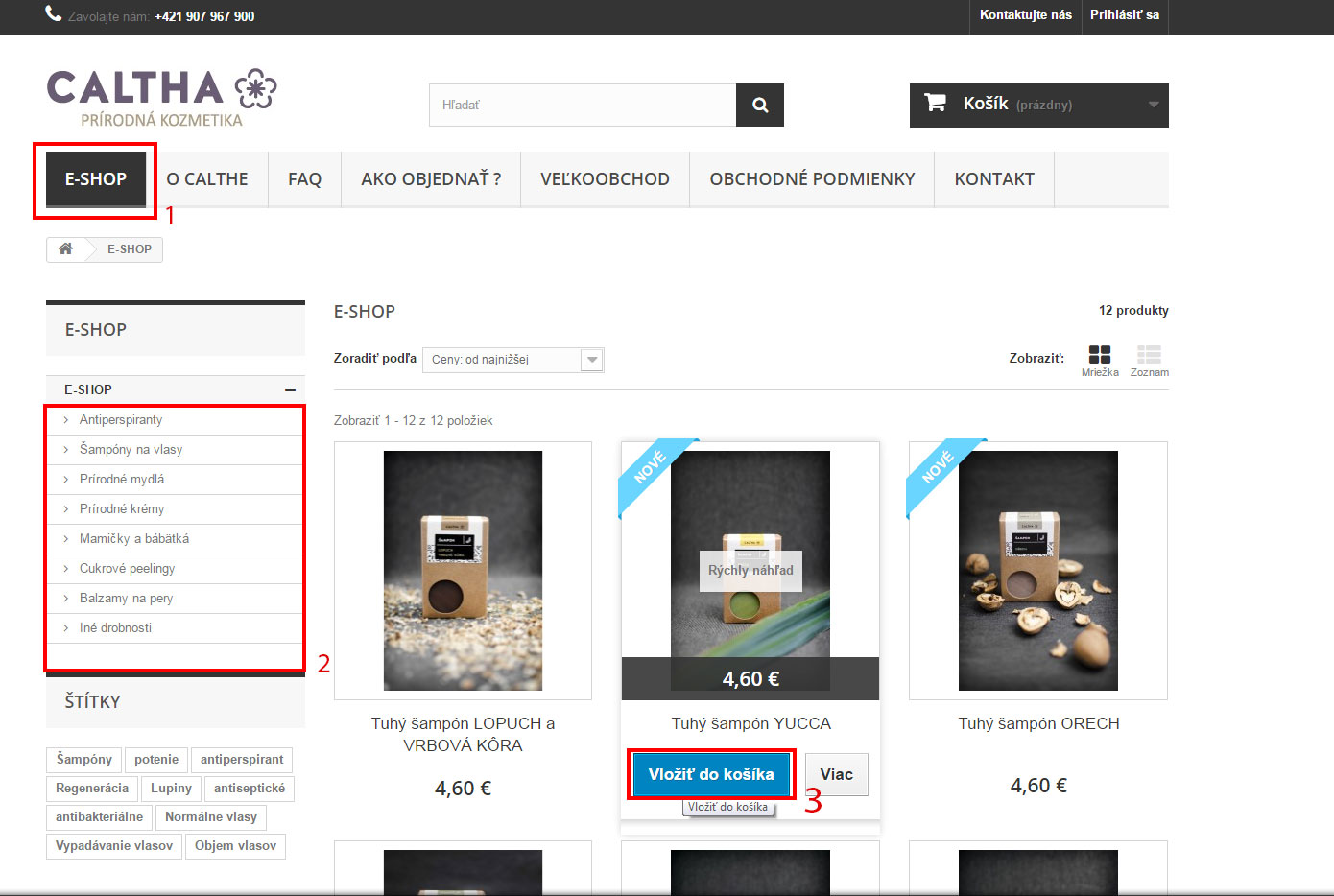The height and width of the screenshot is (896, 1334).
Task: Click the 12 produkty count text
Action: point(1133,311)
